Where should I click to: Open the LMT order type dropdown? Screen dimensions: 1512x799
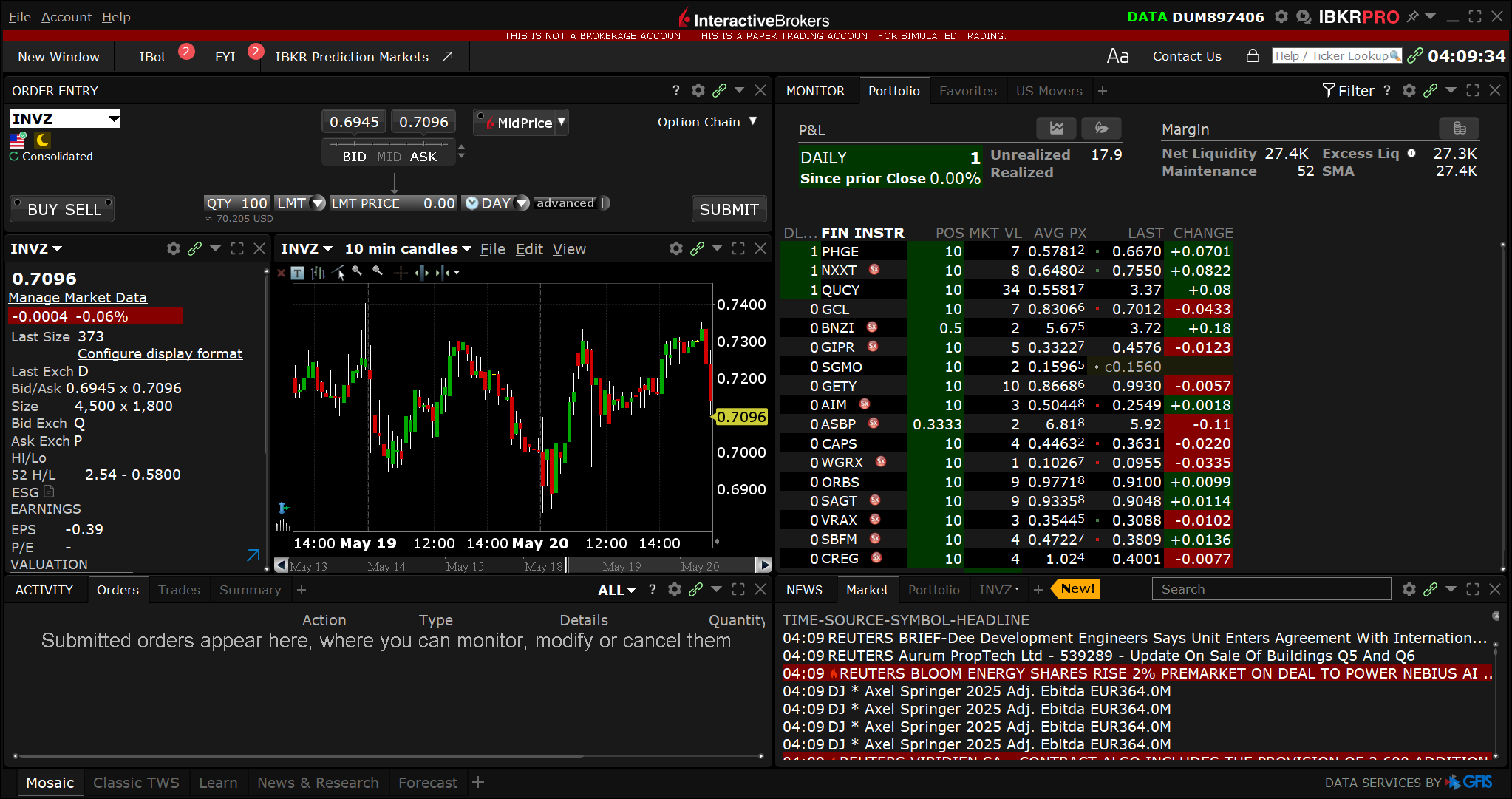(319, 203)
